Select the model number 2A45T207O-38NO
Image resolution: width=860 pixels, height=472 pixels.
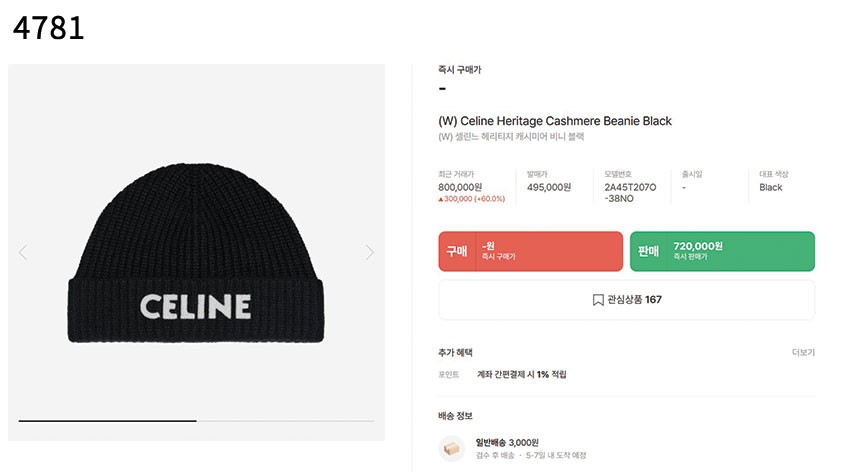click(x=630, y=192)
